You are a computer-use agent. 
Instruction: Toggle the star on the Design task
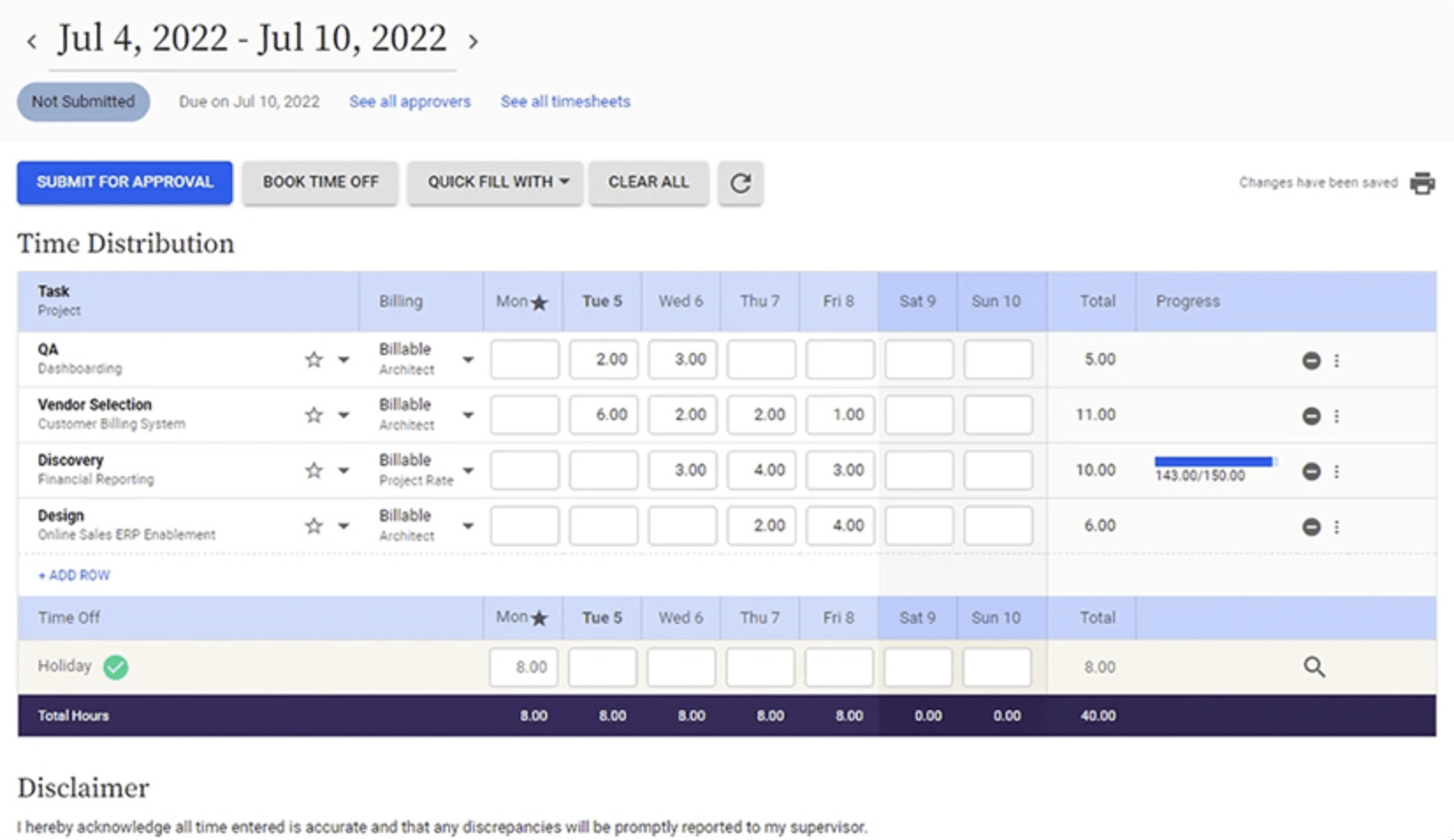[x=313, y=525]
